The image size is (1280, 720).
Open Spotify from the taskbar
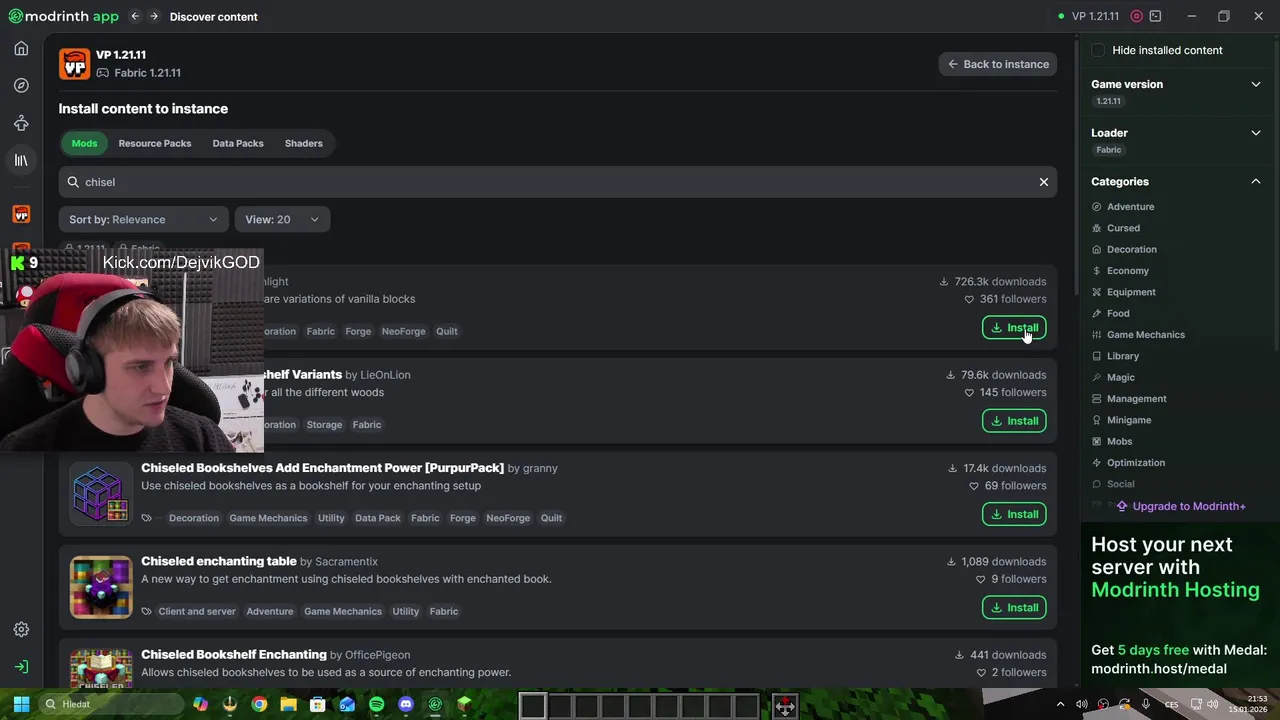click(x=376, y=704)
